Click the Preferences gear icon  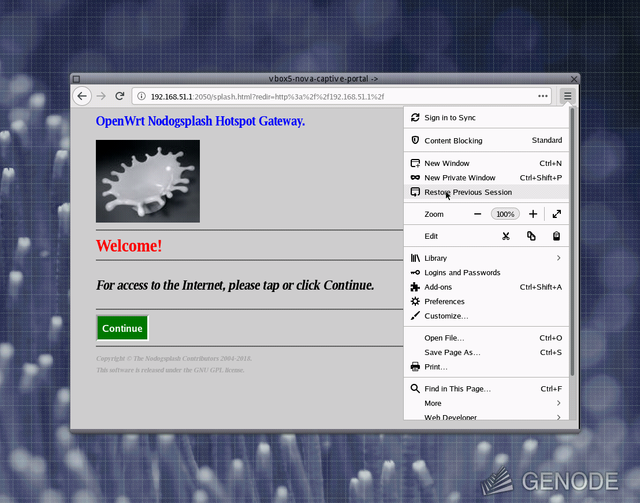[x=415, y=301]
